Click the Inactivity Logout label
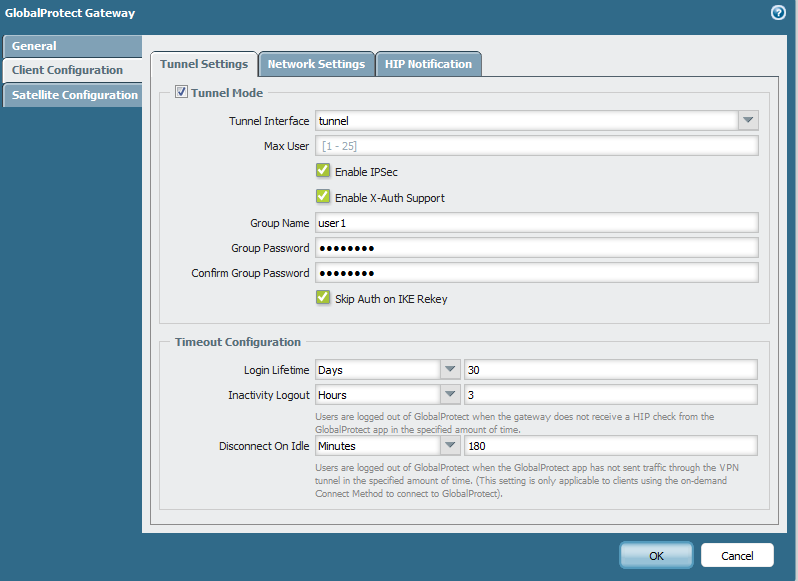 pos(269,395)
